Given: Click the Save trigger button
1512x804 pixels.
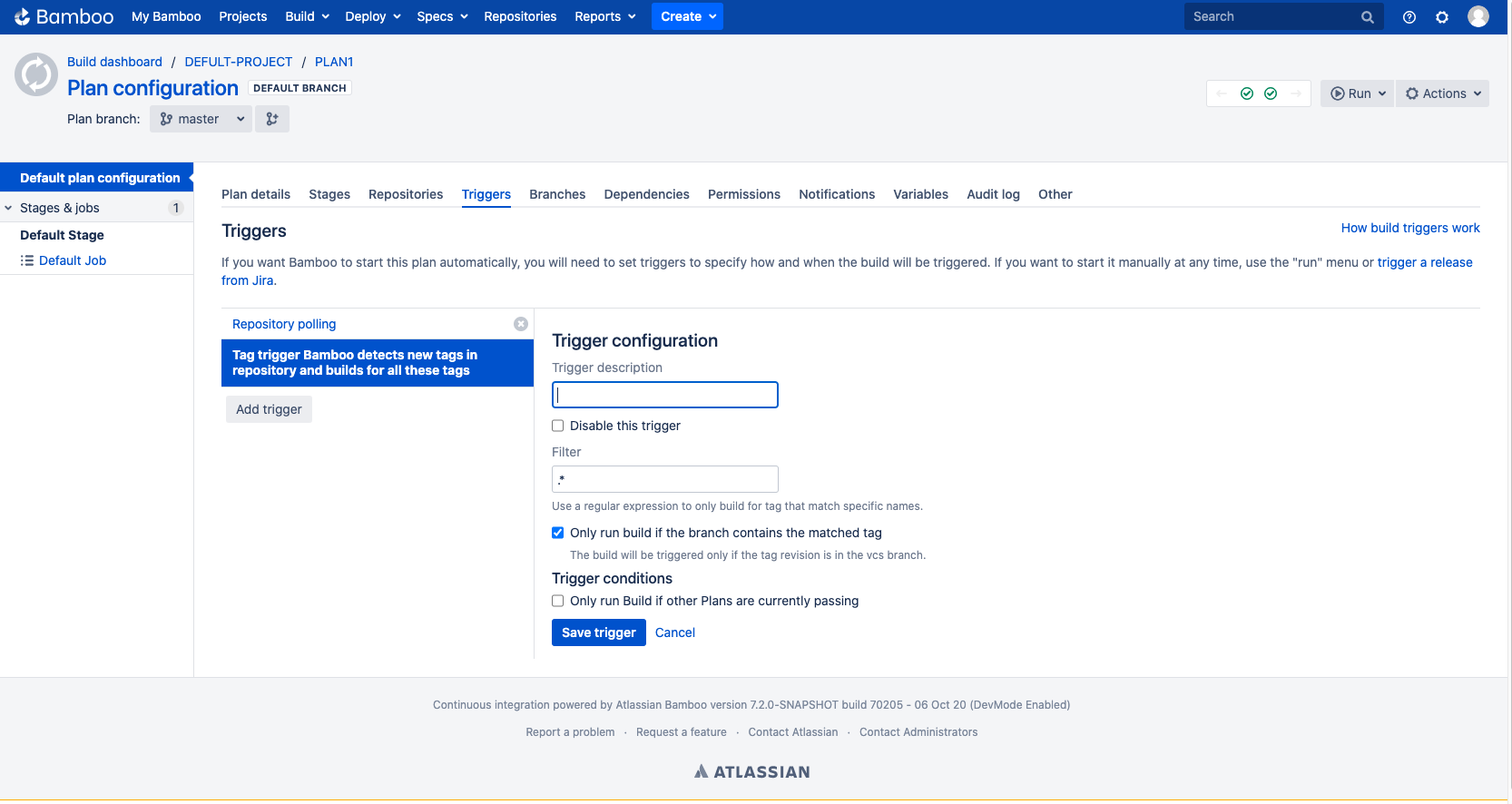Looking at the screenshot, I should [x=599, y=632].
